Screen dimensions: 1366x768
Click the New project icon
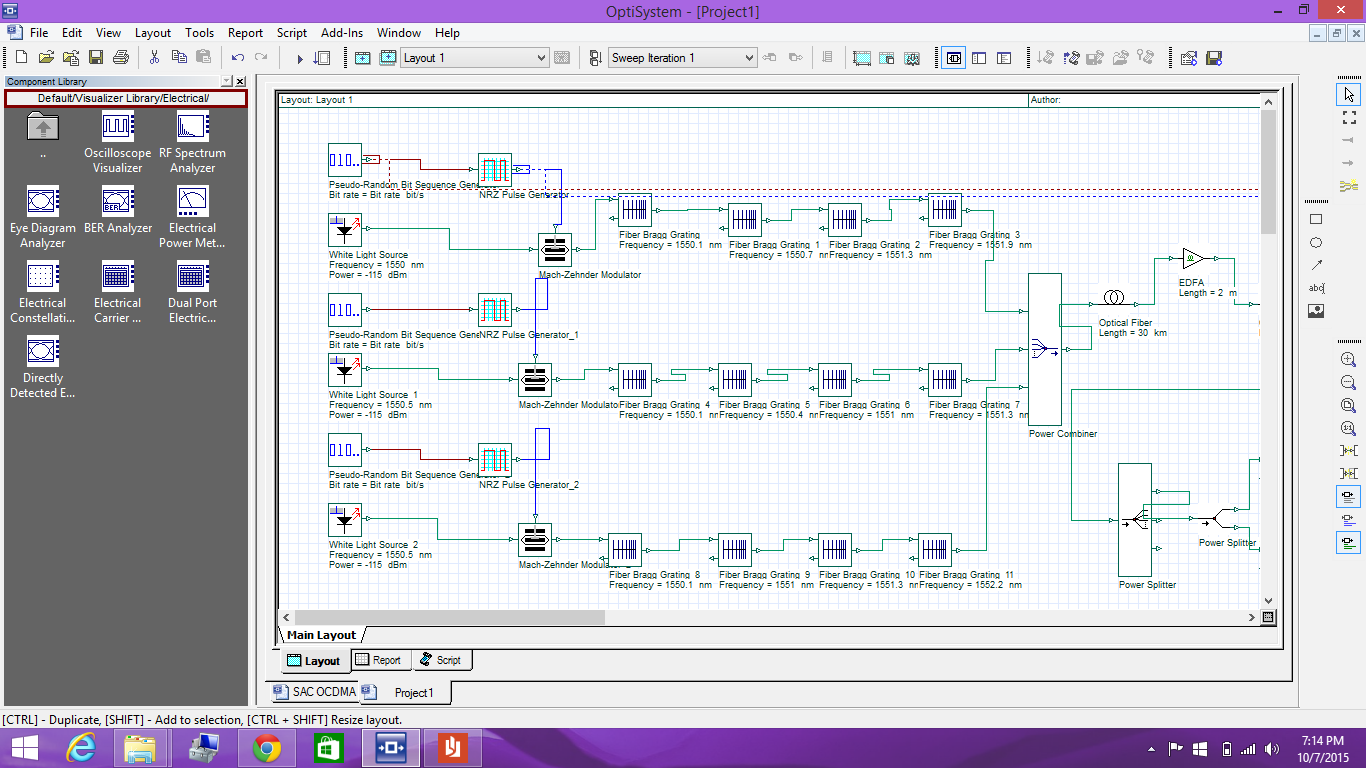click(x=22, y=58)
